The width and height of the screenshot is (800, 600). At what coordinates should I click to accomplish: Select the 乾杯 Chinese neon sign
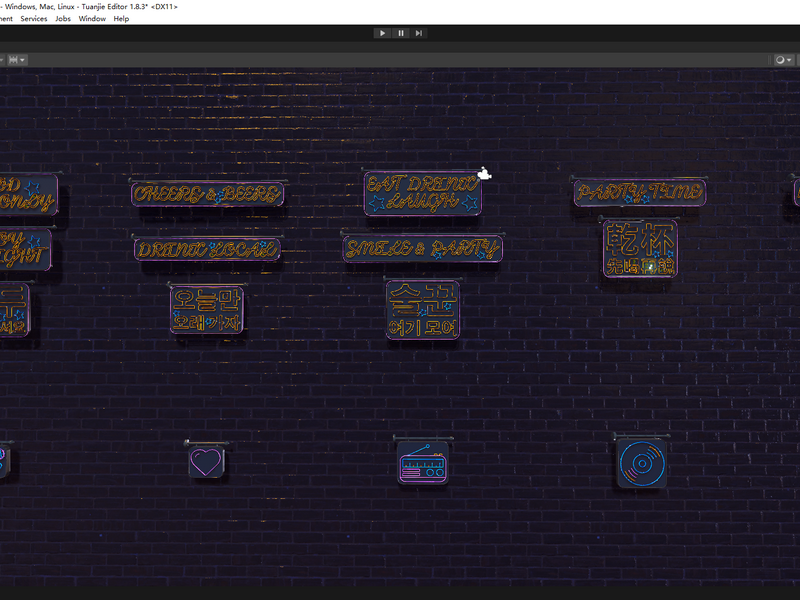pyautogui.click(x=640, y=248)
